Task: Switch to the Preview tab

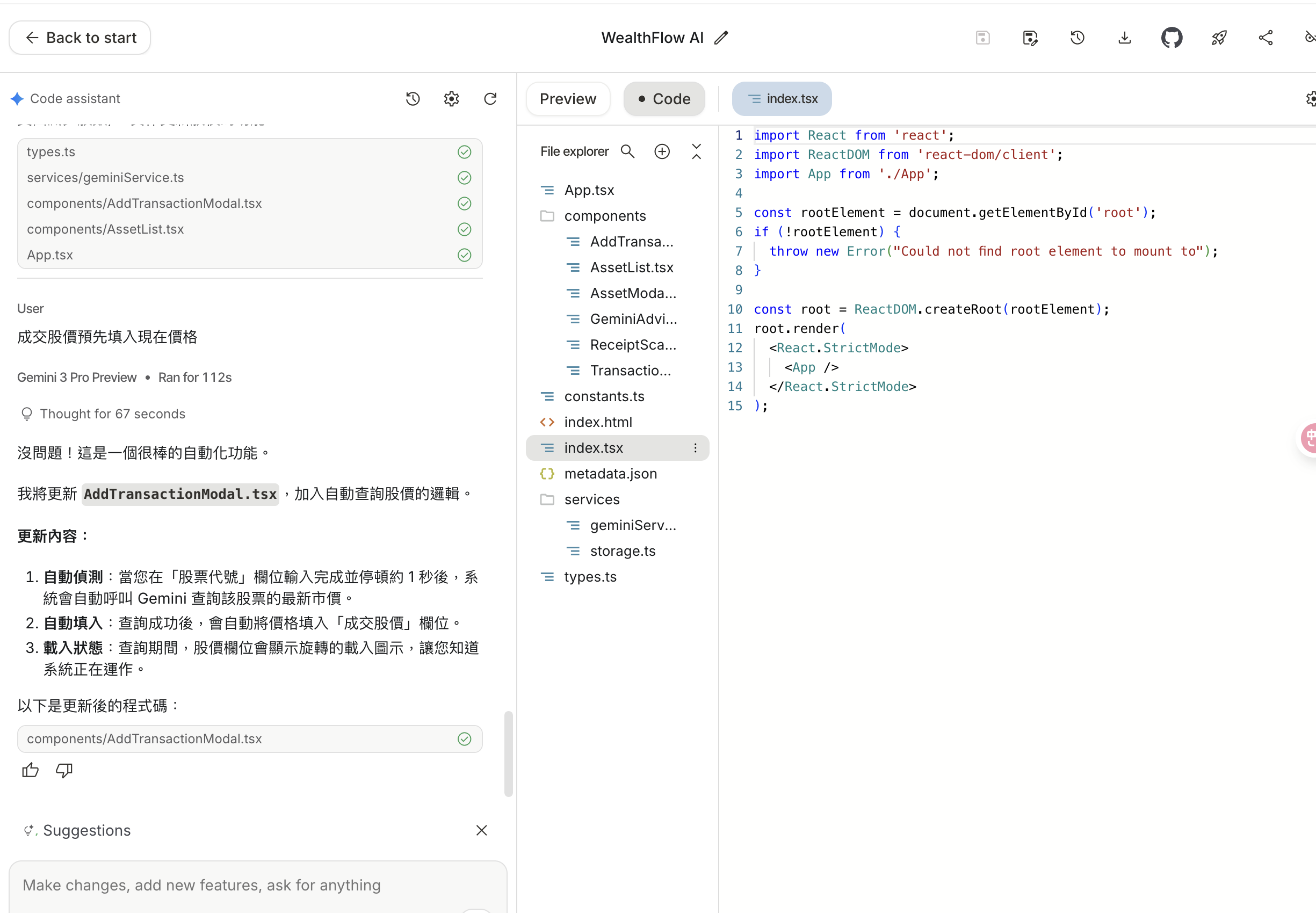Action: click(568, 99)
